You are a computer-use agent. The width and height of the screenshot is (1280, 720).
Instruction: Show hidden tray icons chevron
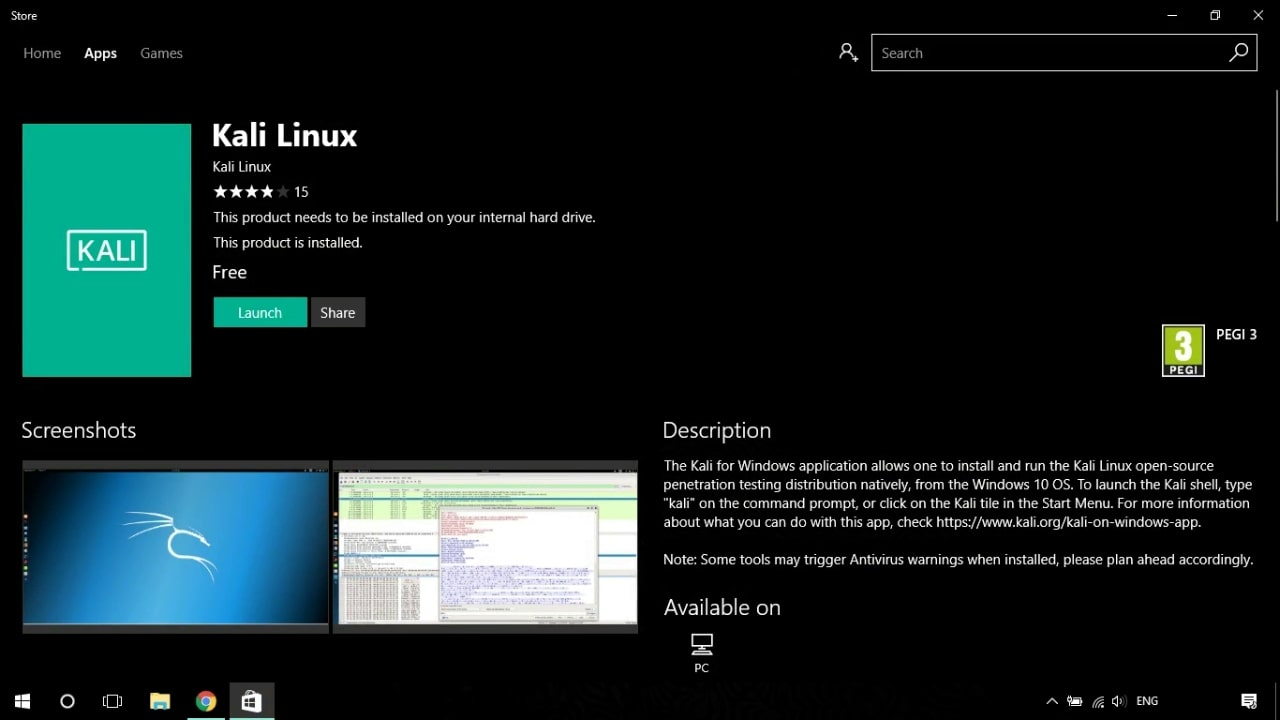coord(1052,701)
